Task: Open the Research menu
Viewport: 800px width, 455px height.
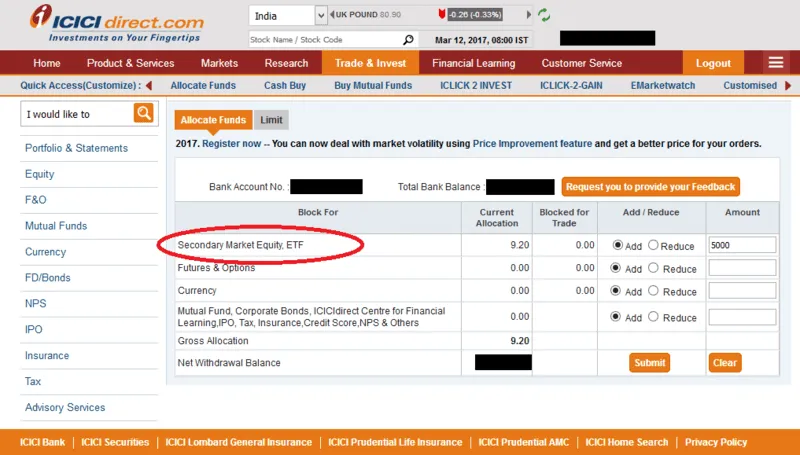Action: coord(286,63)
